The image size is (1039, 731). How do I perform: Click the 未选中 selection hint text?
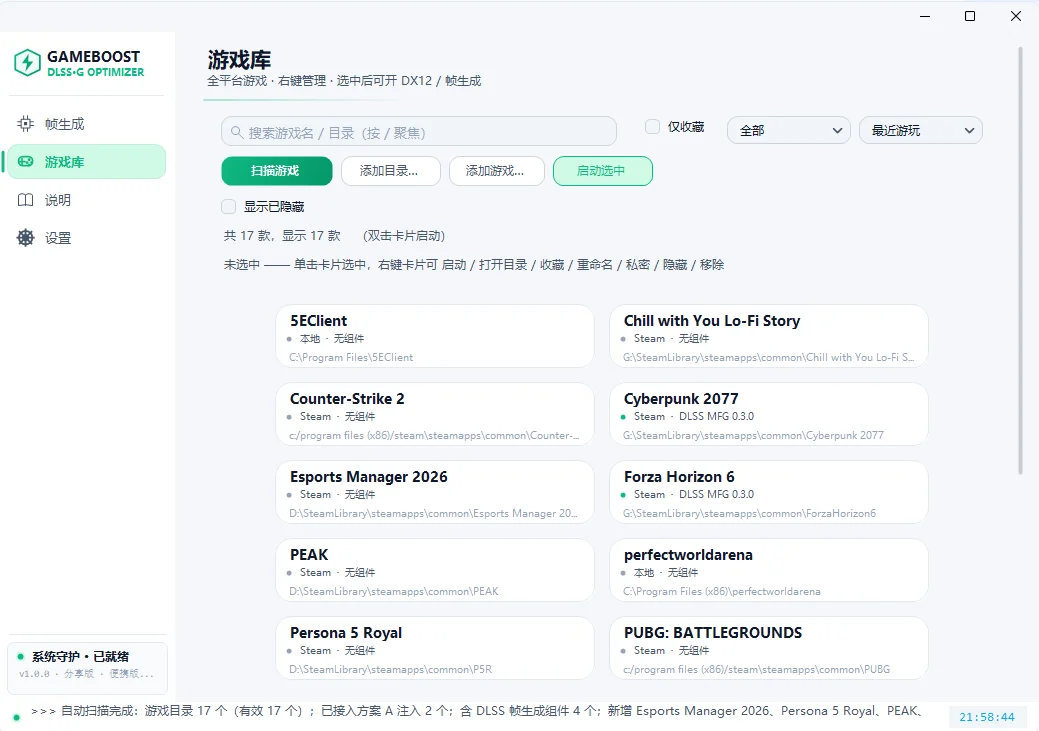coord(474,265)
